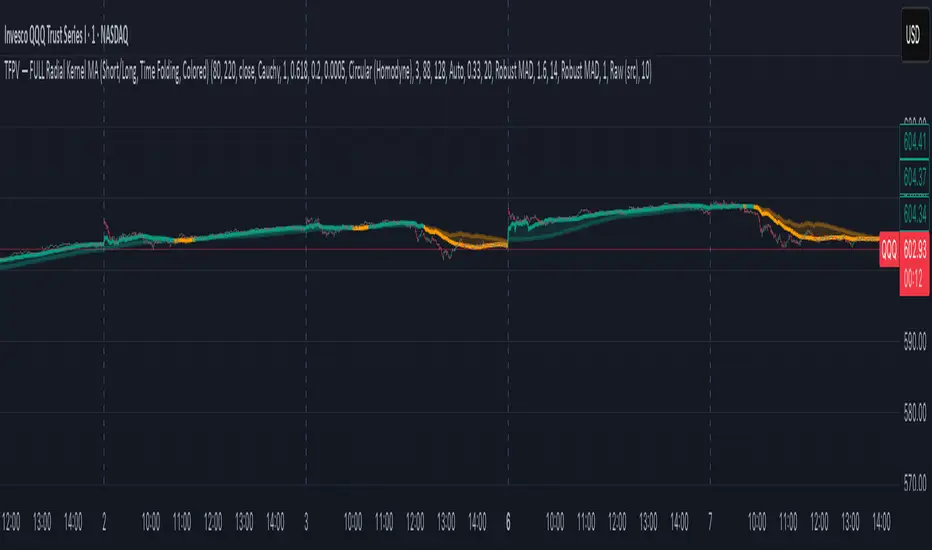
Task: Click the 604.41 indicator price label
Action: 915,142
